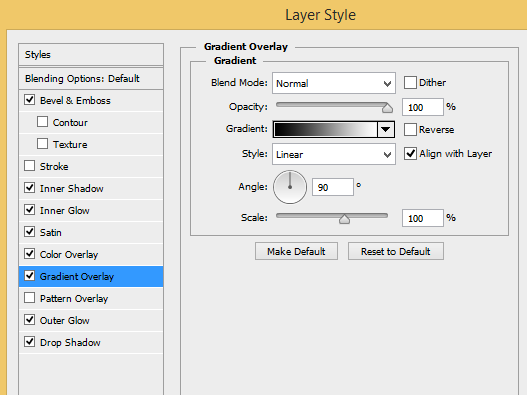Click the Opacity slider handle
This screenshot has width=527, height=395.
coord(388,108)
